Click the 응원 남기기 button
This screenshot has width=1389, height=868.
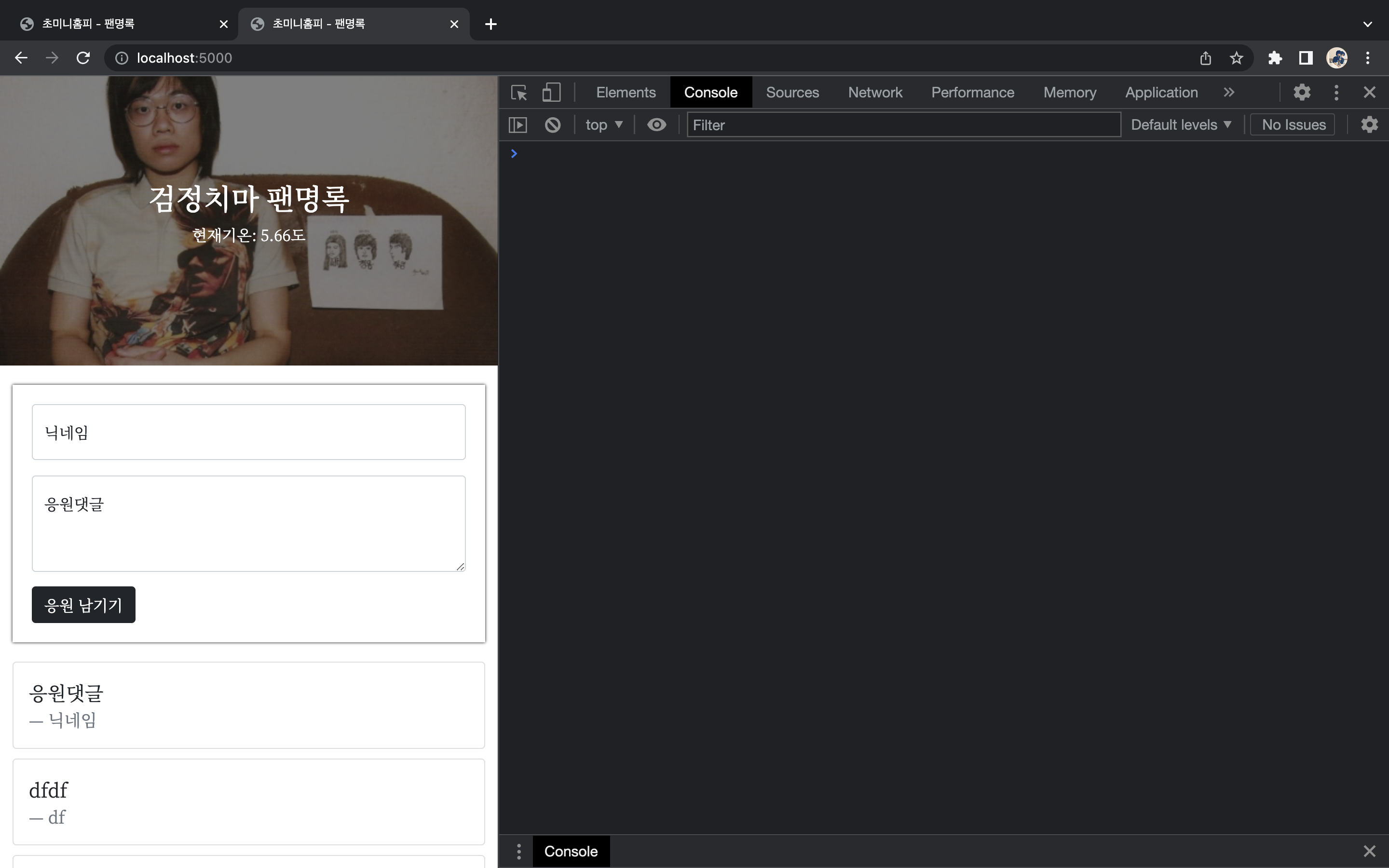tap(84, 605)
